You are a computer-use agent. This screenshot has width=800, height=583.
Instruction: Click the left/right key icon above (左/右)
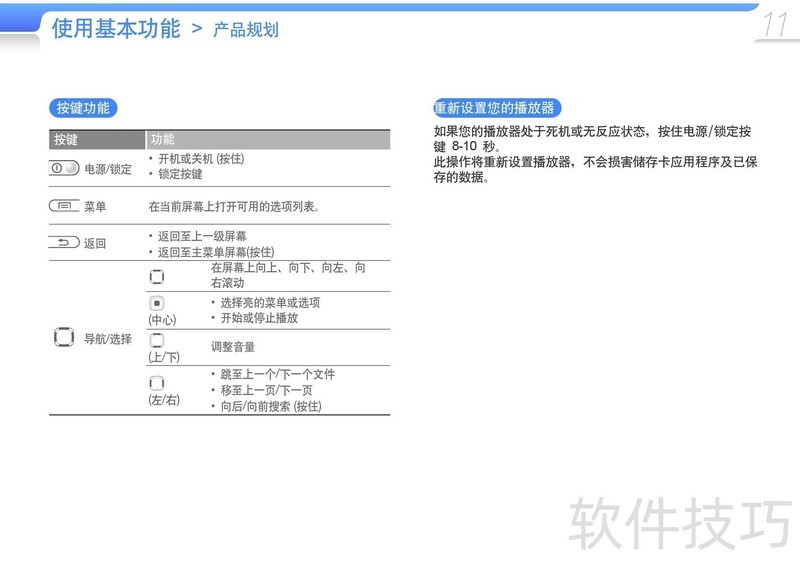[156, 383]
